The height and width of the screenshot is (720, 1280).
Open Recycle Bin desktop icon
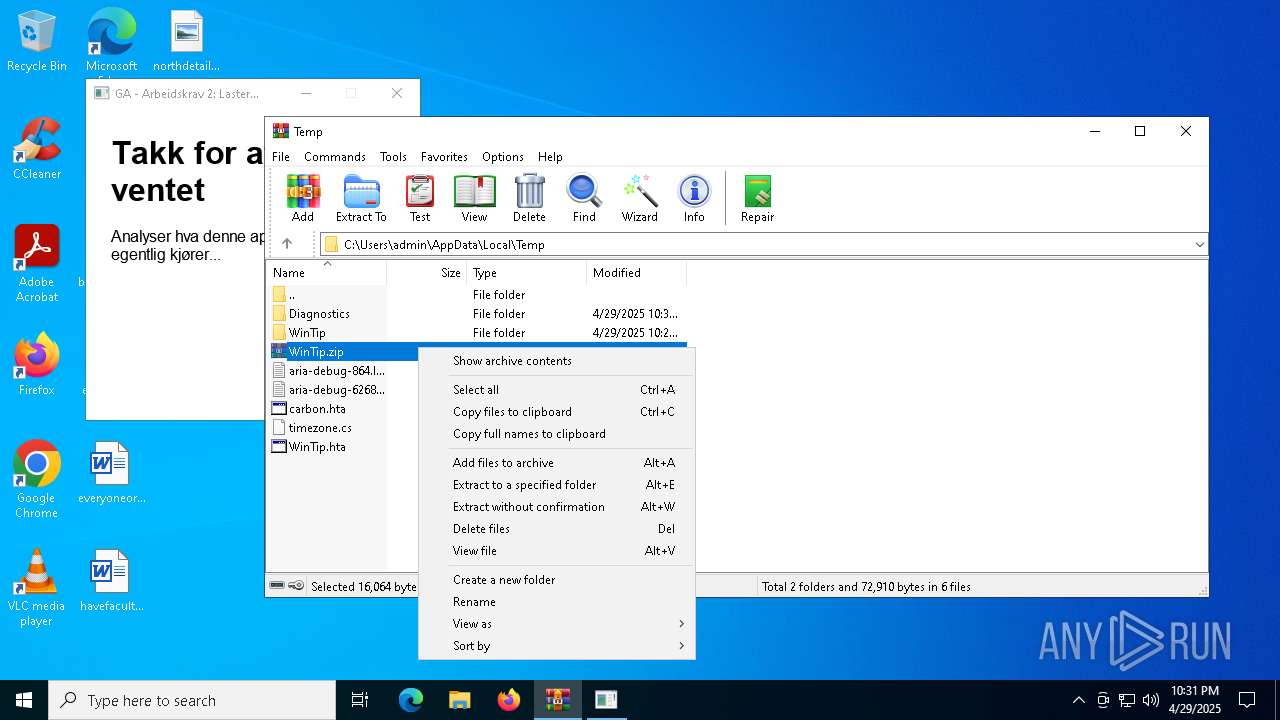[x=37, y=41]
